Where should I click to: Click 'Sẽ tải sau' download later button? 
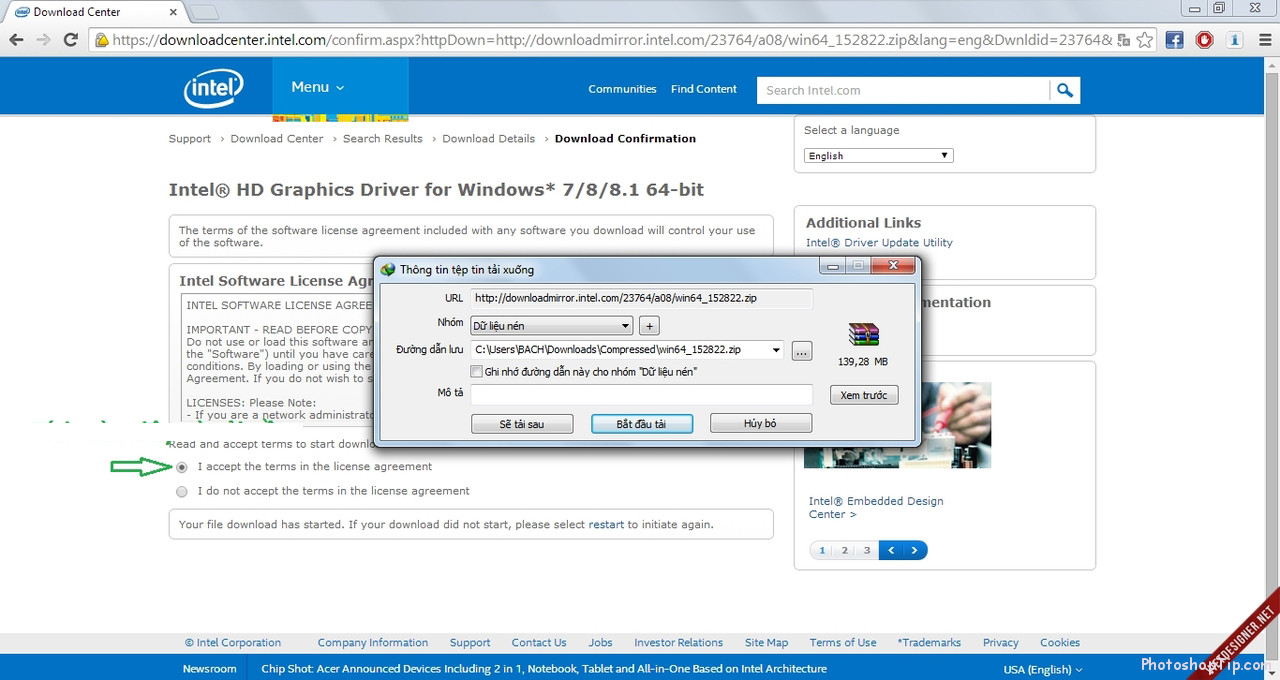coord(522,424)
